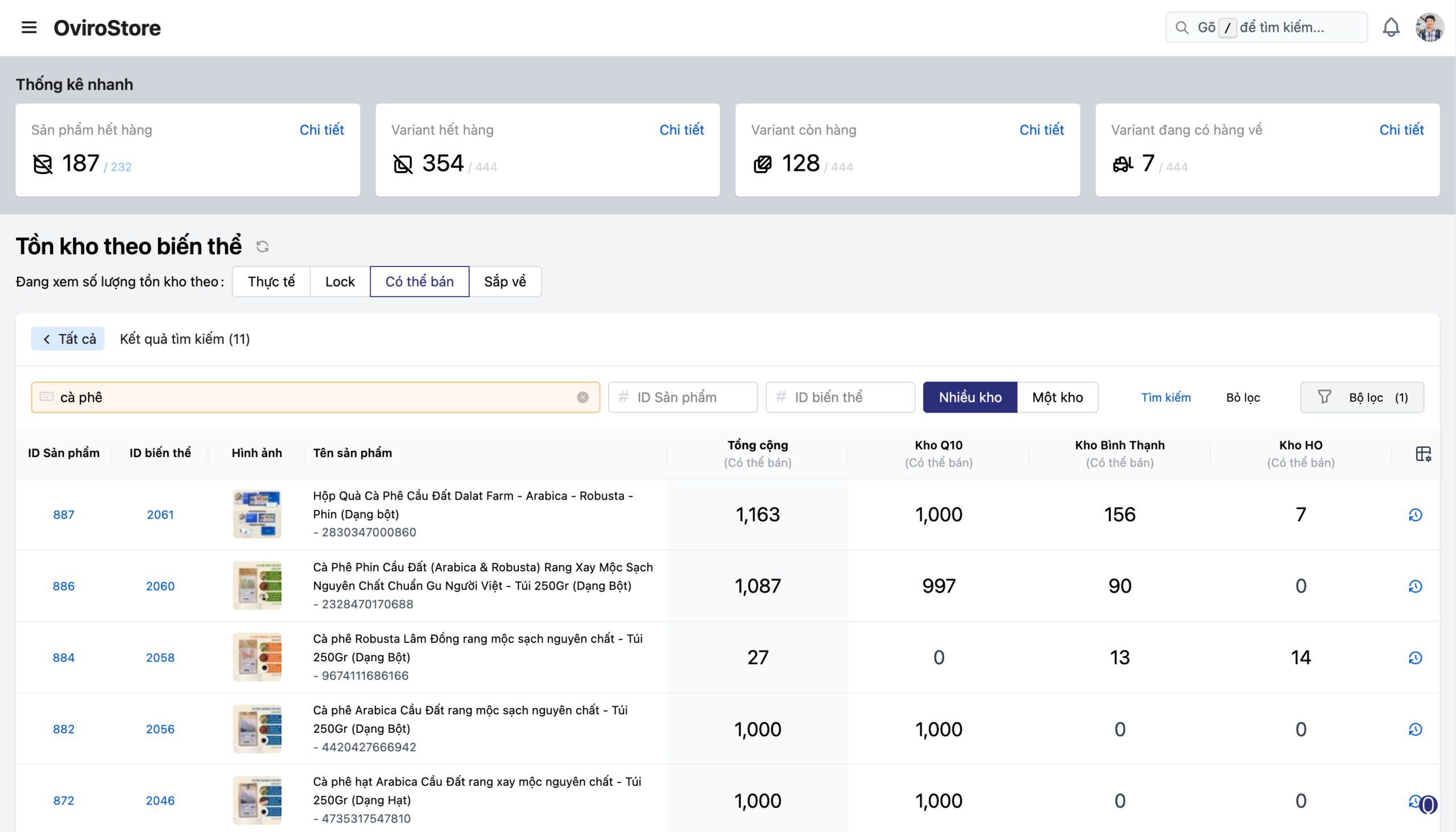Click the Tìm kiếm button
The height and width of the screenshot is (832, 1456).
click(x=1165, y=397)
